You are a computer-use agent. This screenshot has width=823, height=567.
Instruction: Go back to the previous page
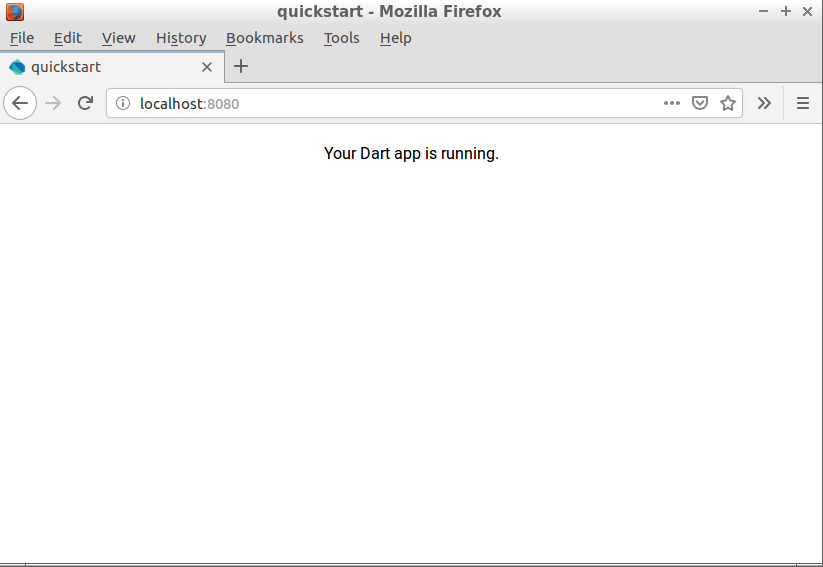pos(20,103)
